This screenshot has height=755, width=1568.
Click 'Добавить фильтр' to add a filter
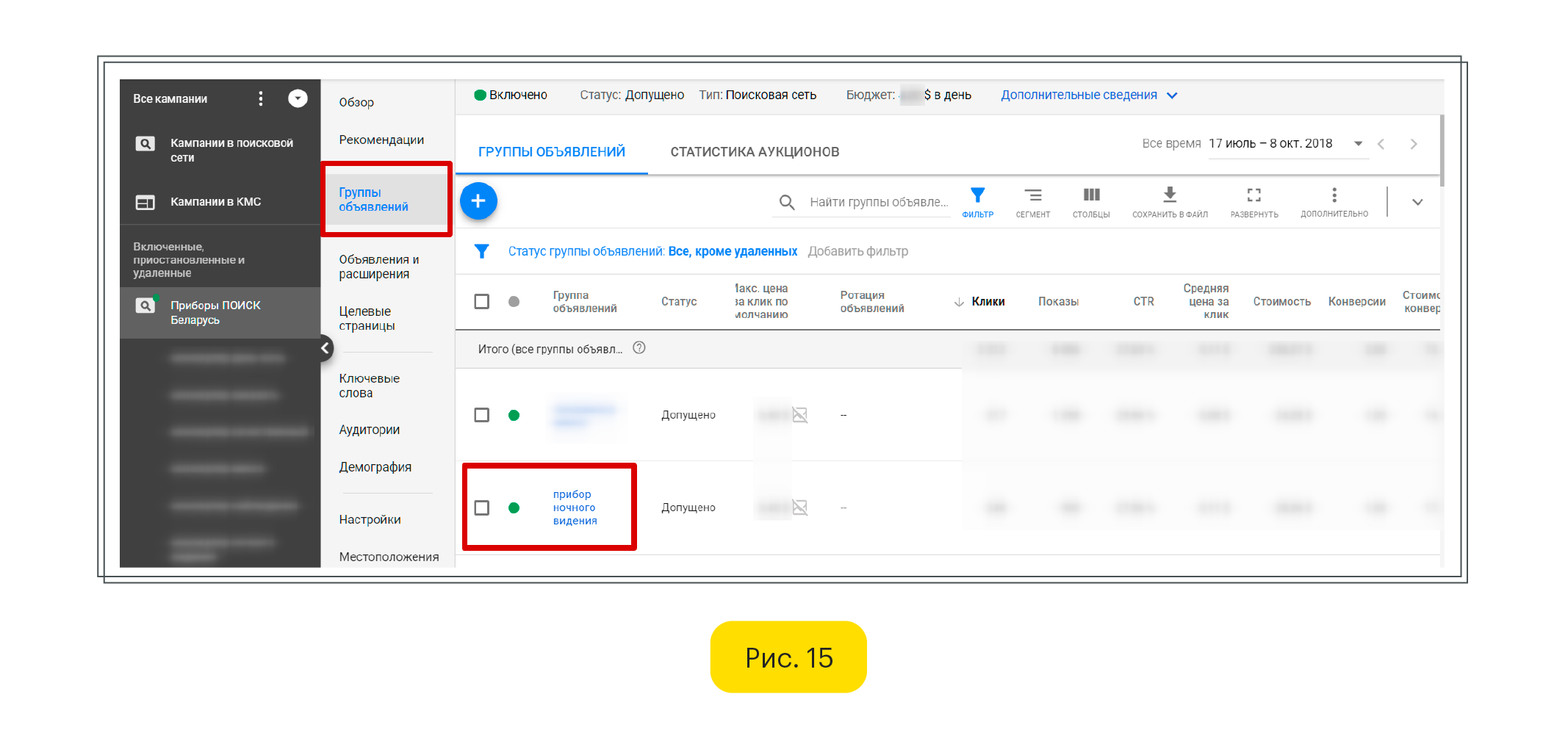(857, 251)
